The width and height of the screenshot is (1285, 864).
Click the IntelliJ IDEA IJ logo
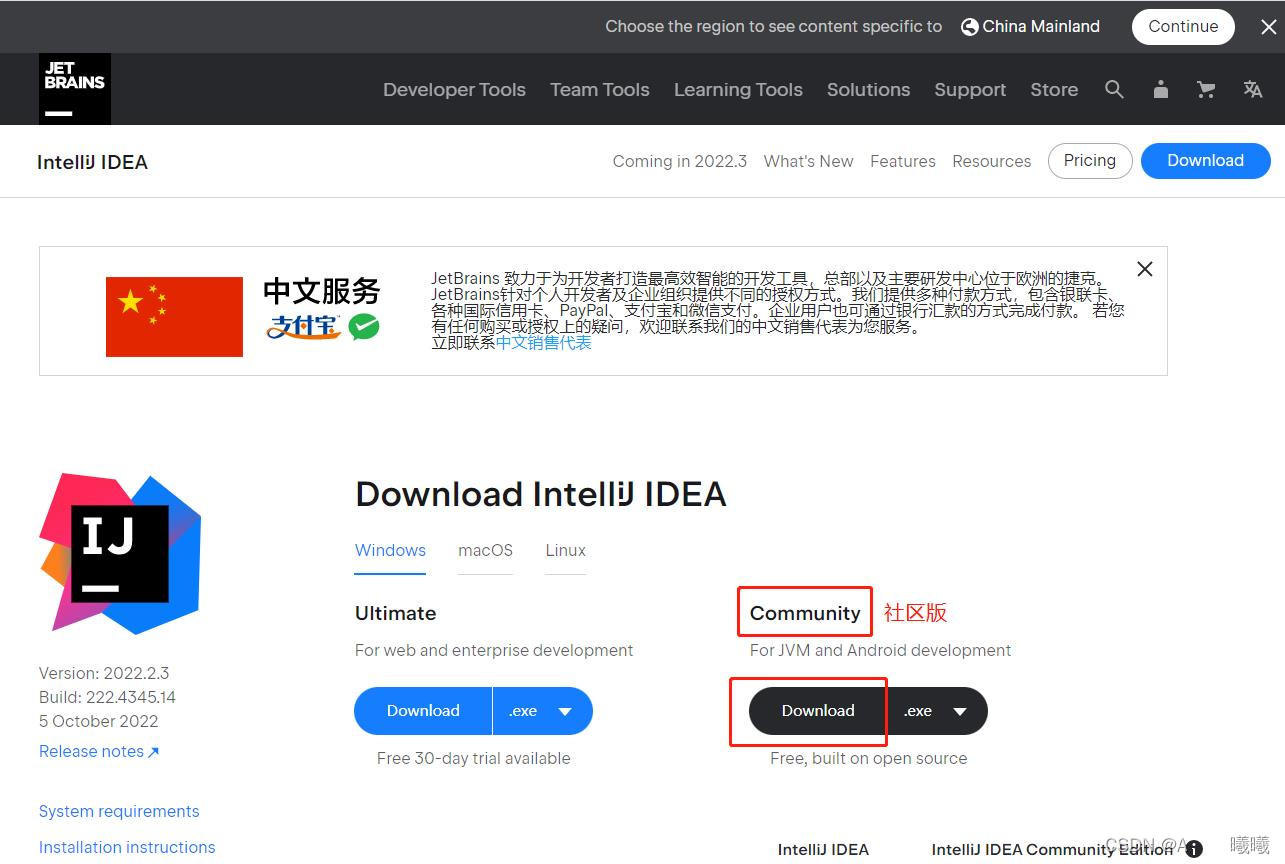pyautogui.click(x=120, y=554)
